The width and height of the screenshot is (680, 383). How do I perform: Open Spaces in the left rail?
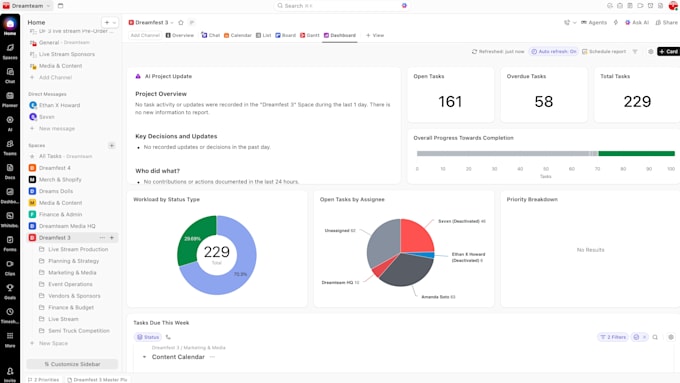coord(10,51)
